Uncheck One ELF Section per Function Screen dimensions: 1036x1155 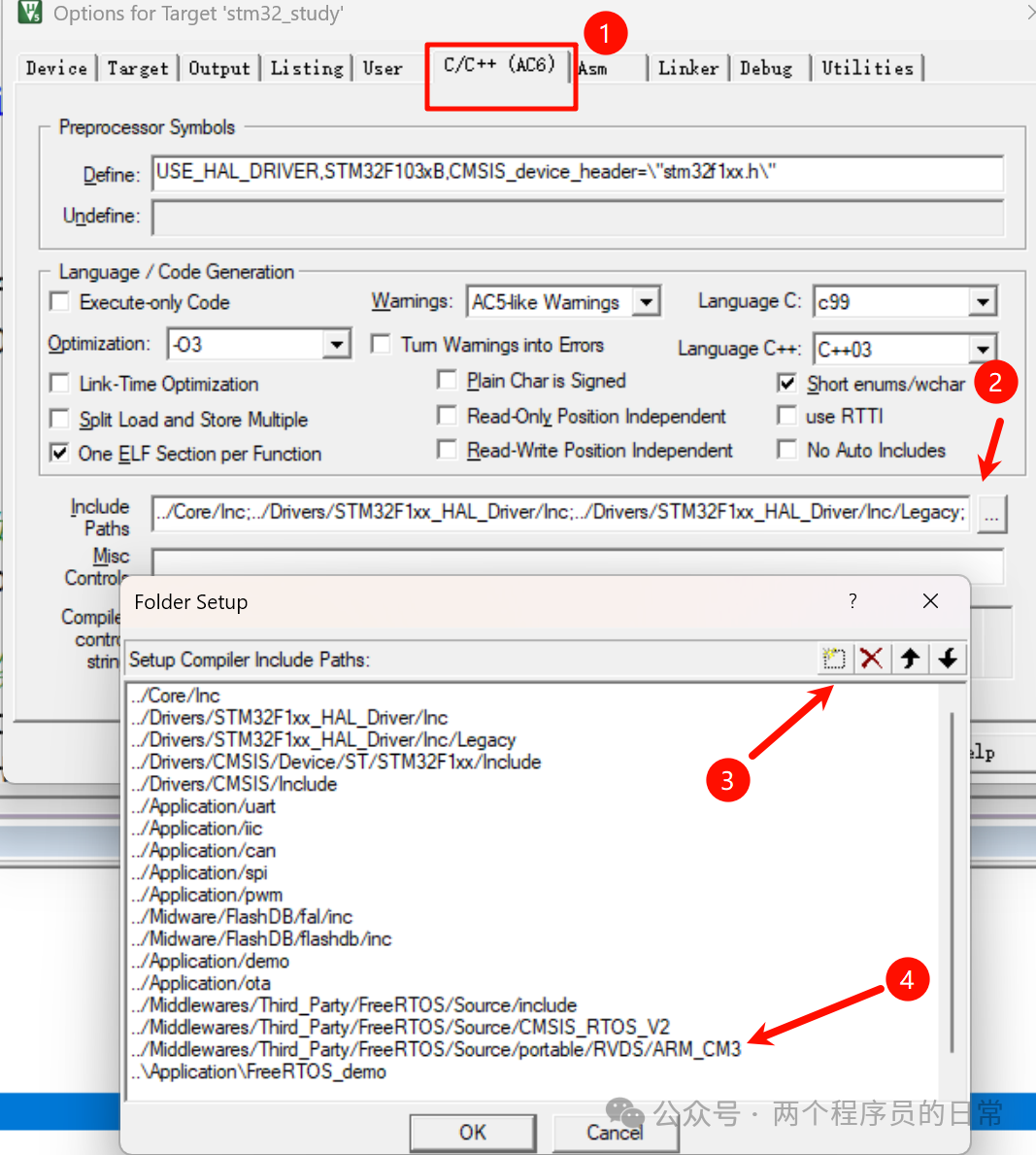click(59, 453)
